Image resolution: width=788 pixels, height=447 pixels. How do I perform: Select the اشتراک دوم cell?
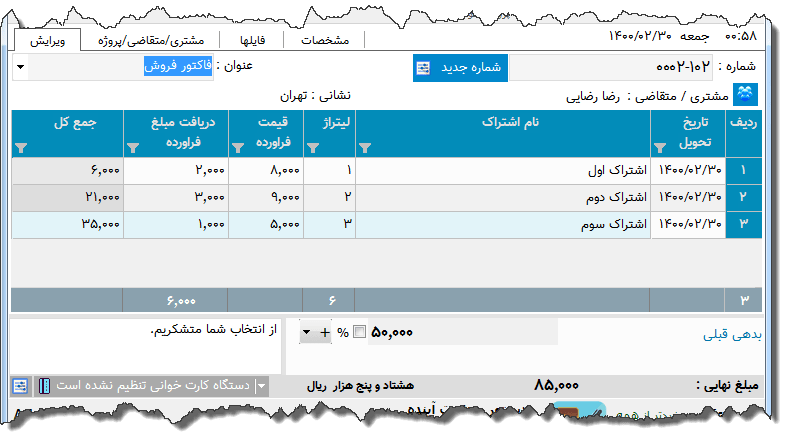pyautogui.click(x=503, y=197)
